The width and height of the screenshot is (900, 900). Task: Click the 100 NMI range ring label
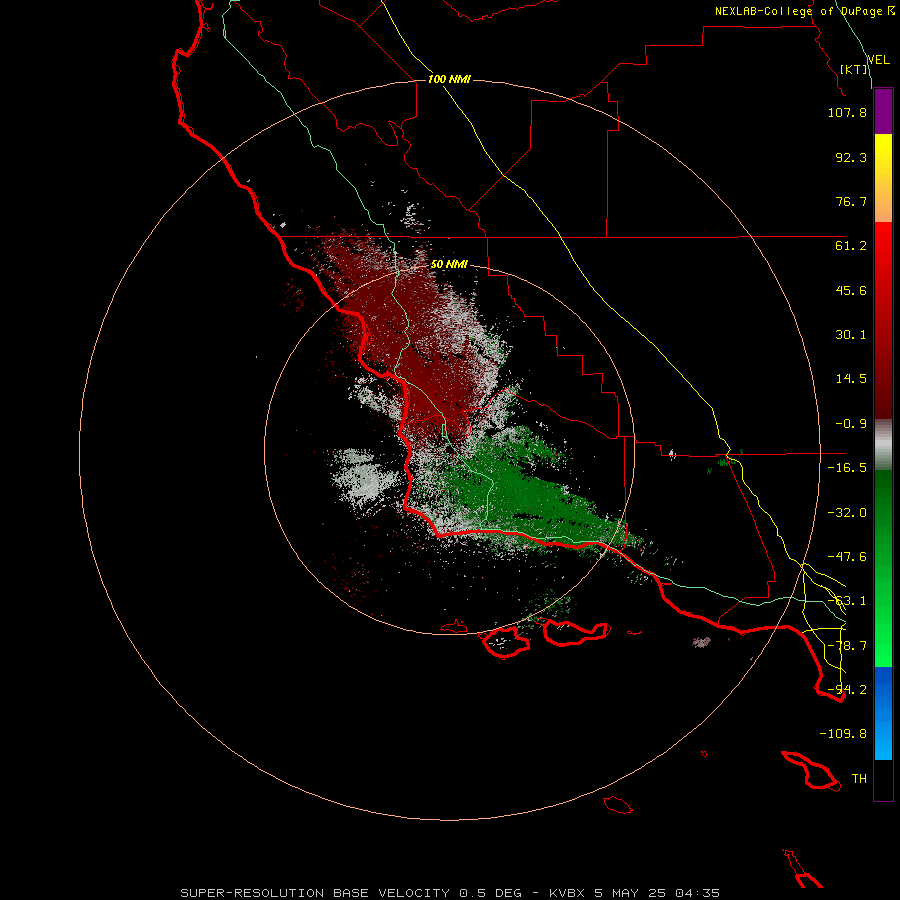click(x=449, y=79)
